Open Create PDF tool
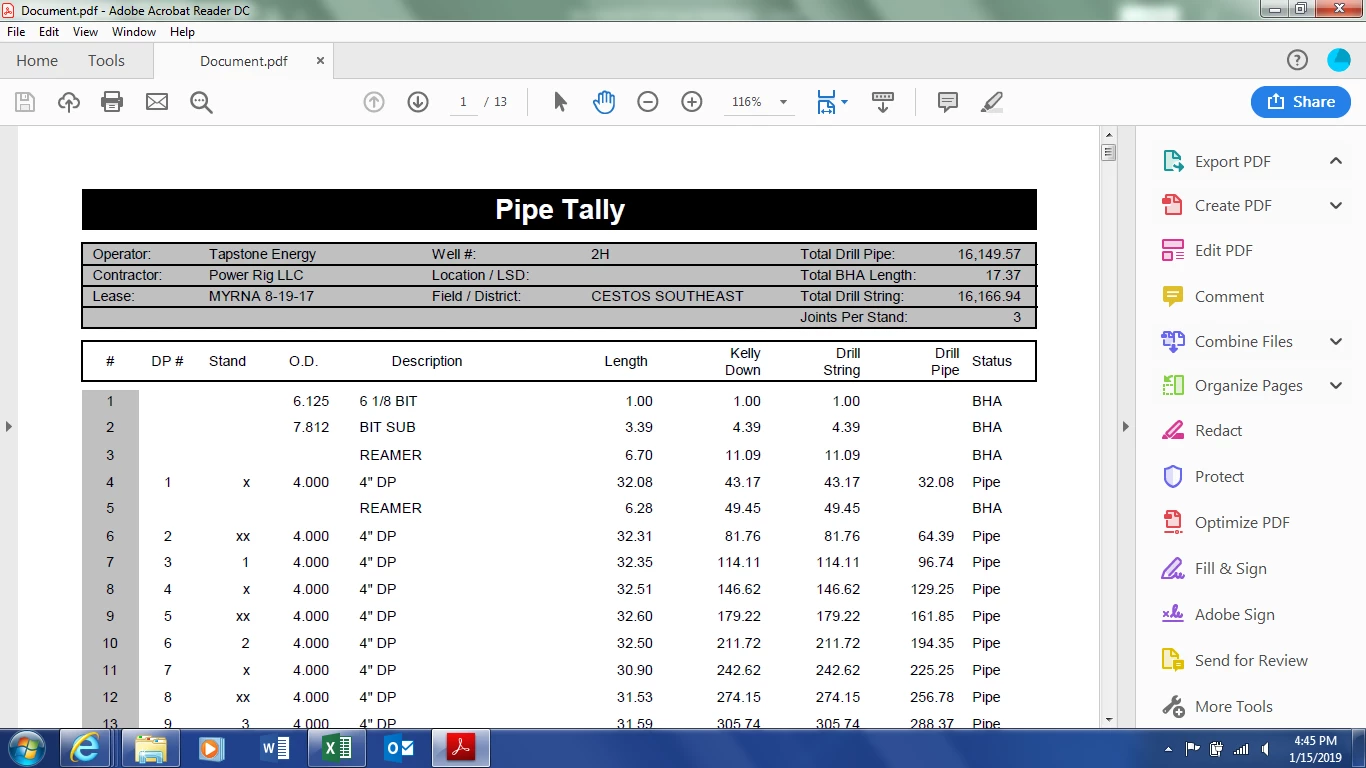 (1232, 206)
